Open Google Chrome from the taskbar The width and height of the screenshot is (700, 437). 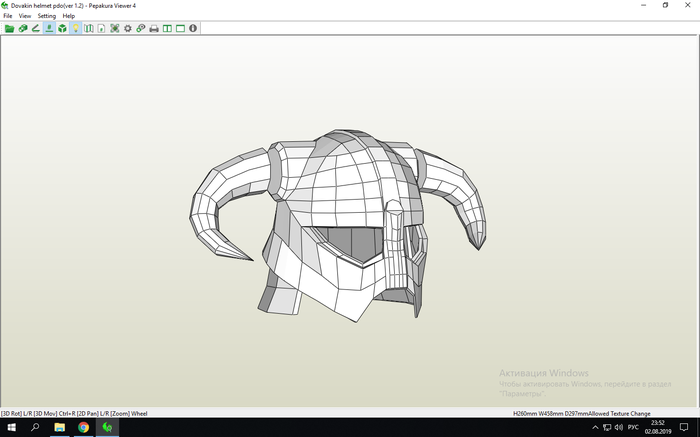tap(83, 427)
